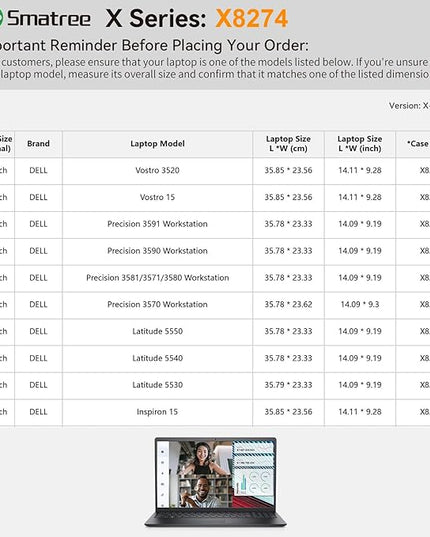Click the inch size cell in Precision 3591 row

click(360, 224)
